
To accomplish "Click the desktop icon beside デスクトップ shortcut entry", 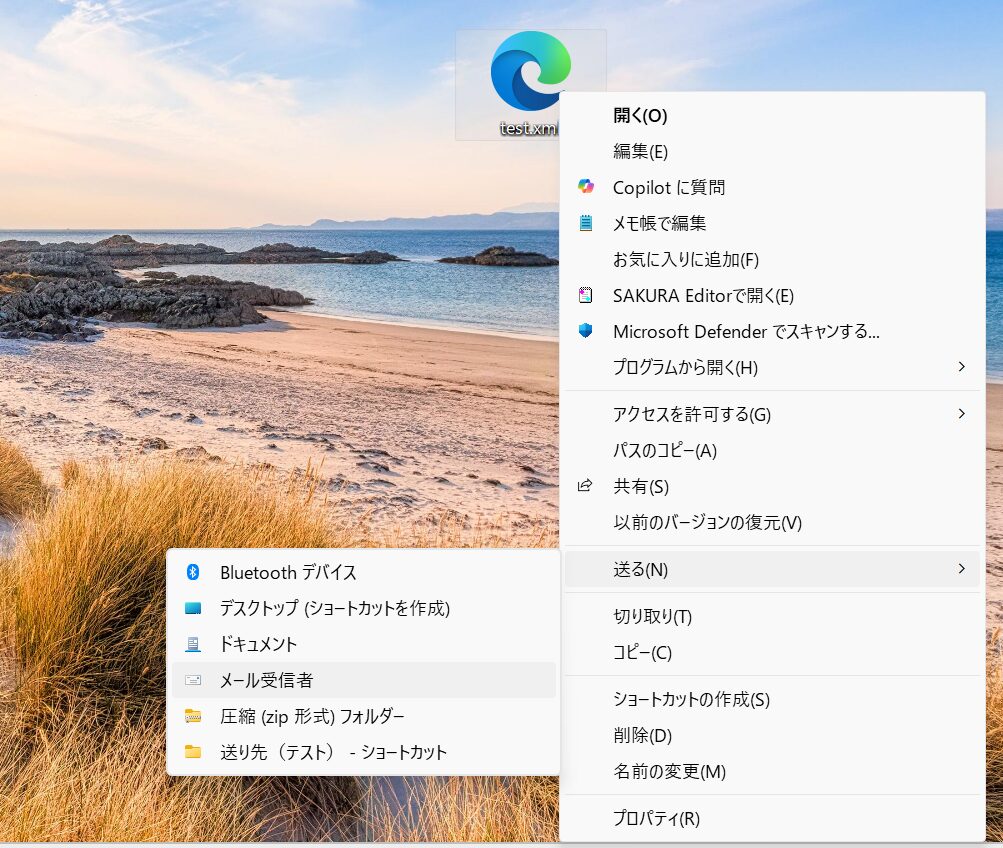I will coord(193,608).
